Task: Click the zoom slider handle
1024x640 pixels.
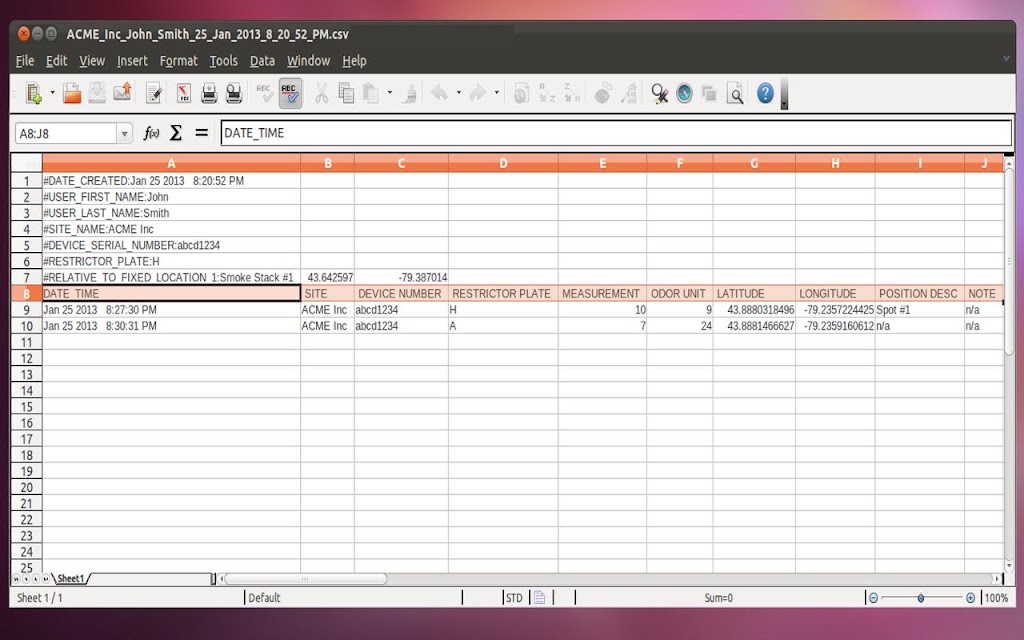Action: [x=920, y=598]
